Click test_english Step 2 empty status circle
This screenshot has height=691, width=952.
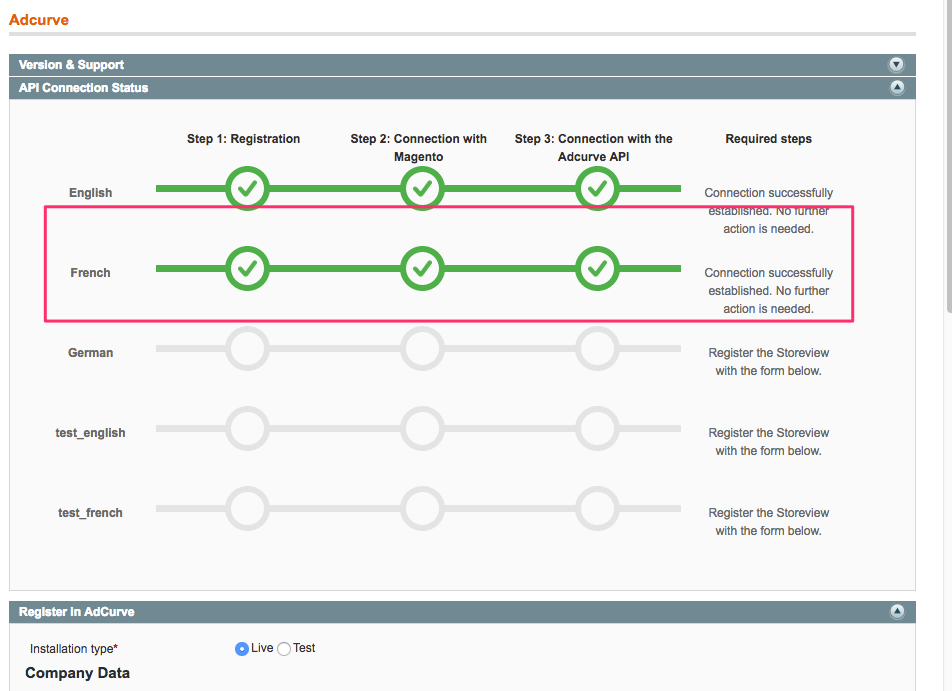click(x=422, y=429)
